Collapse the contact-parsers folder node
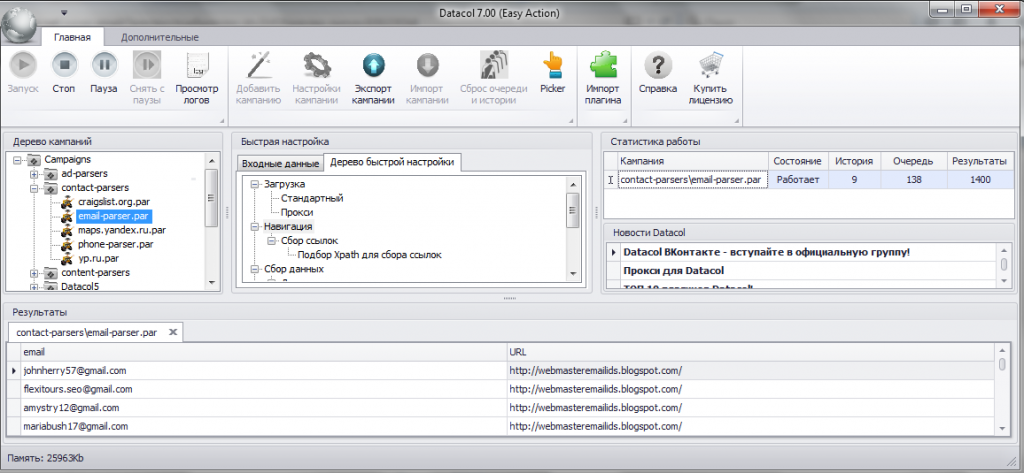Screen dimensions: 1024x473 (33, 189)
